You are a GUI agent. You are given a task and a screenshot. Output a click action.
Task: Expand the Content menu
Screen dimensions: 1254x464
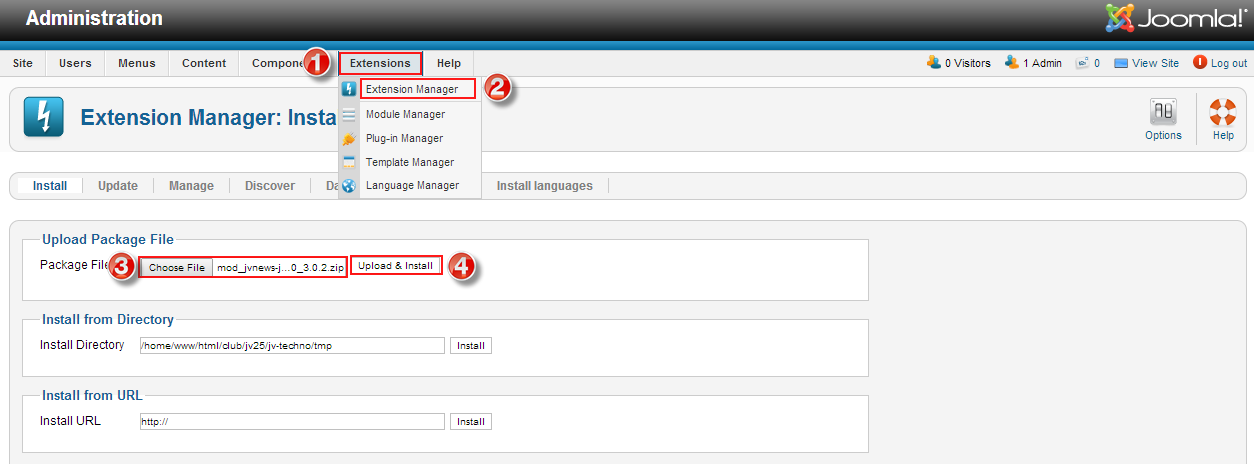pos(204,63)
